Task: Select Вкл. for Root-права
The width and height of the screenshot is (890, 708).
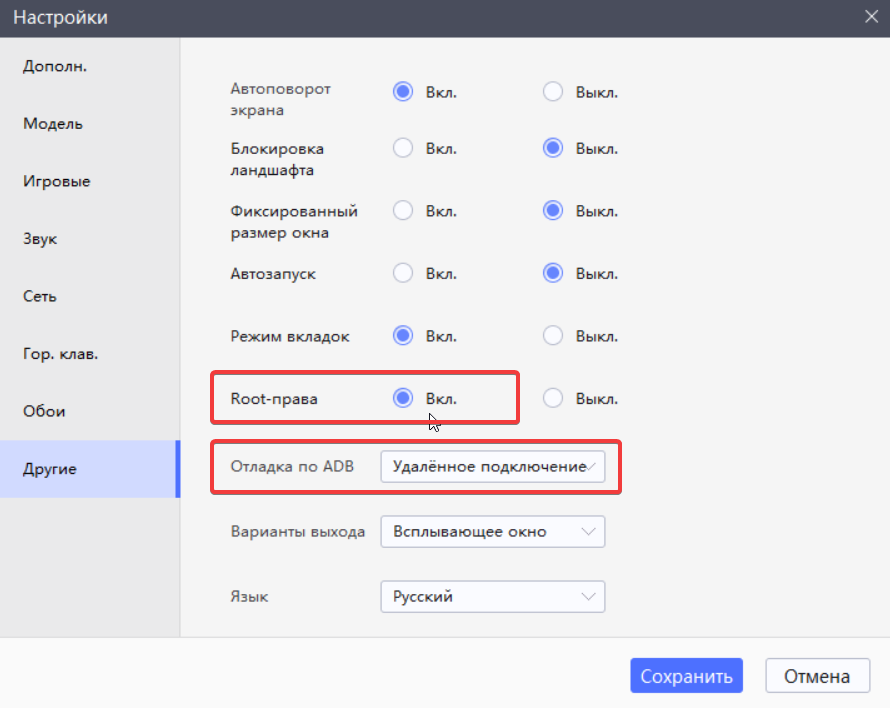Action: coord(403,398)
